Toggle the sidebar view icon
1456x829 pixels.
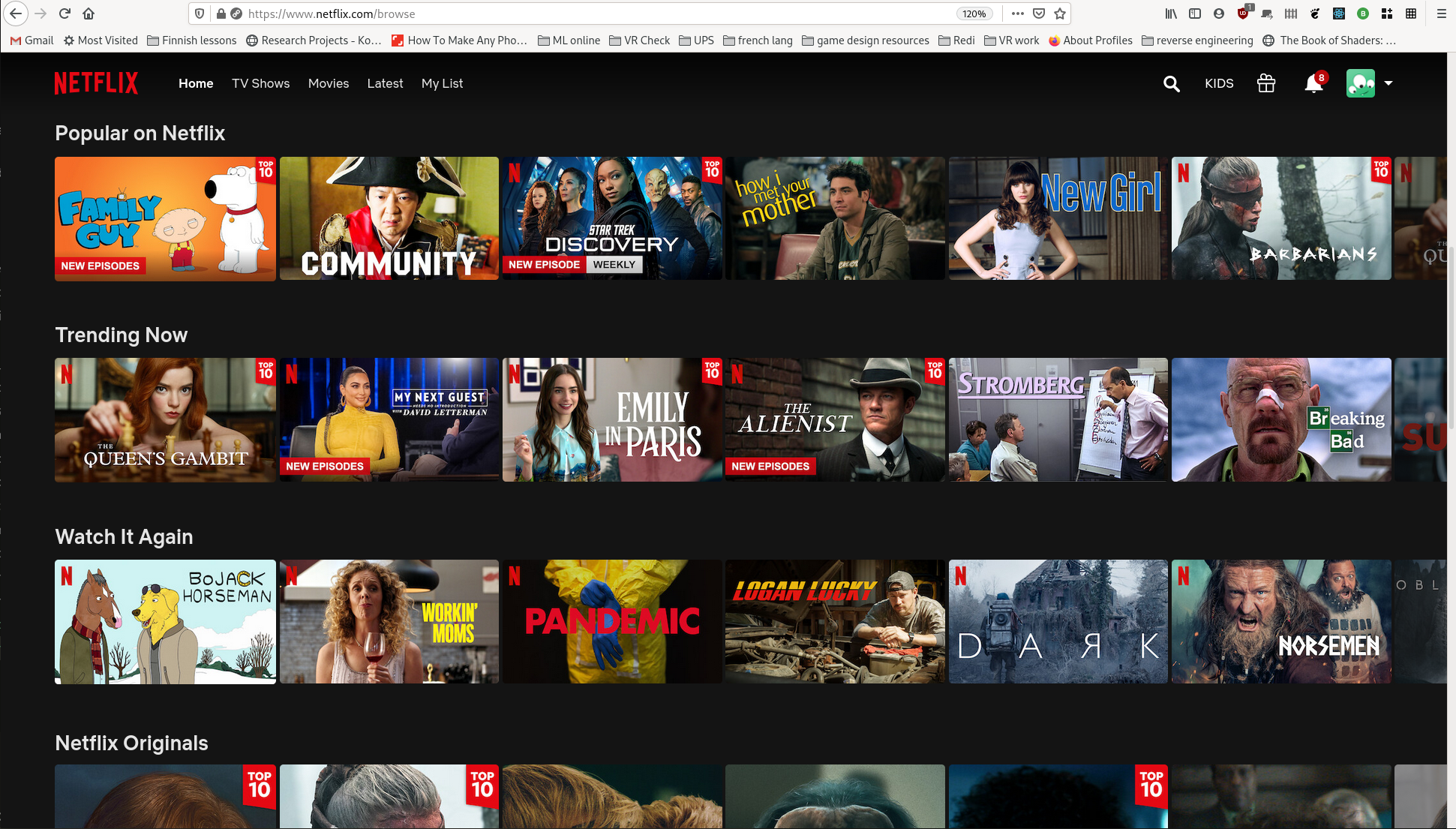pos(1195,14)
